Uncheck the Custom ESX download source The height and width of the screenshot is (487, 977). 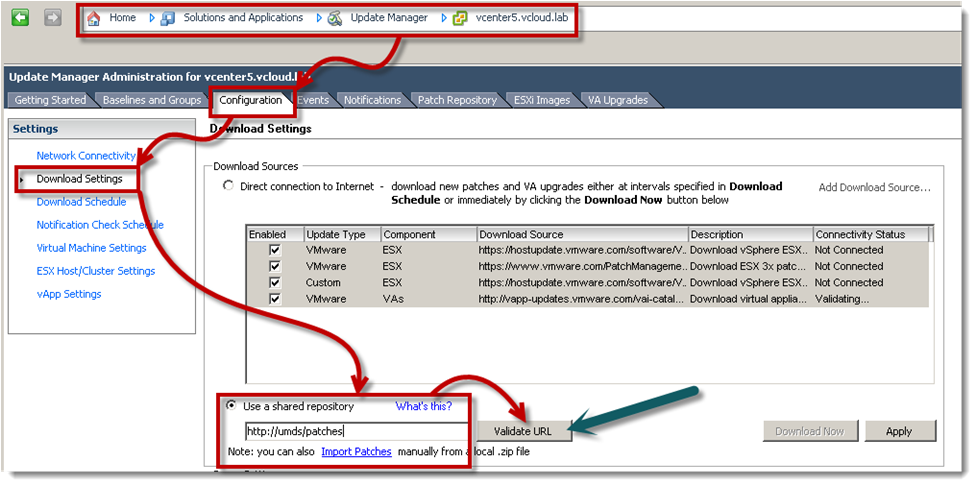pos(275,282)
